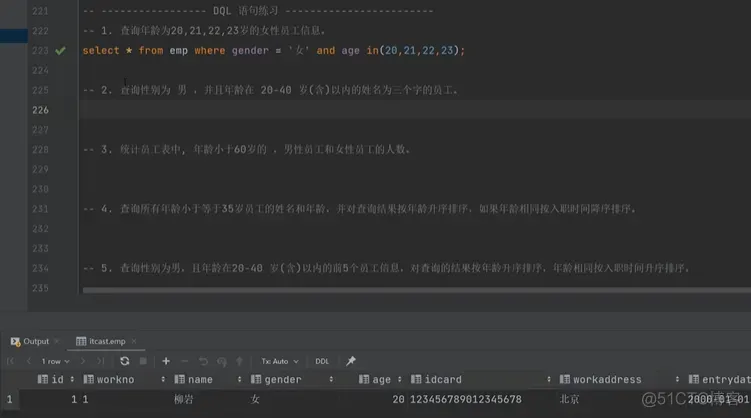Place cursor on empty line 226
Viewport: 751px width, 418px height.
(x=415, y=110)
